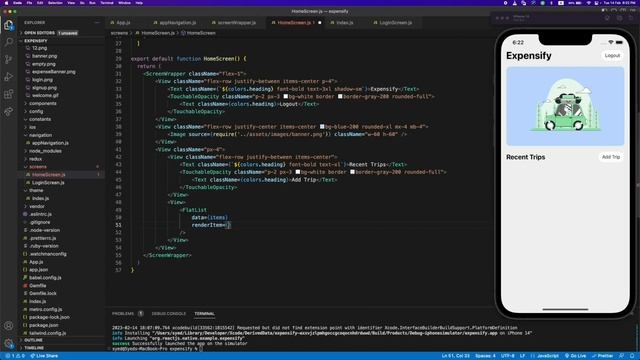Open appNavigation.js in the explorer tree
Screen dimensions: 640x360
(50, 143)
